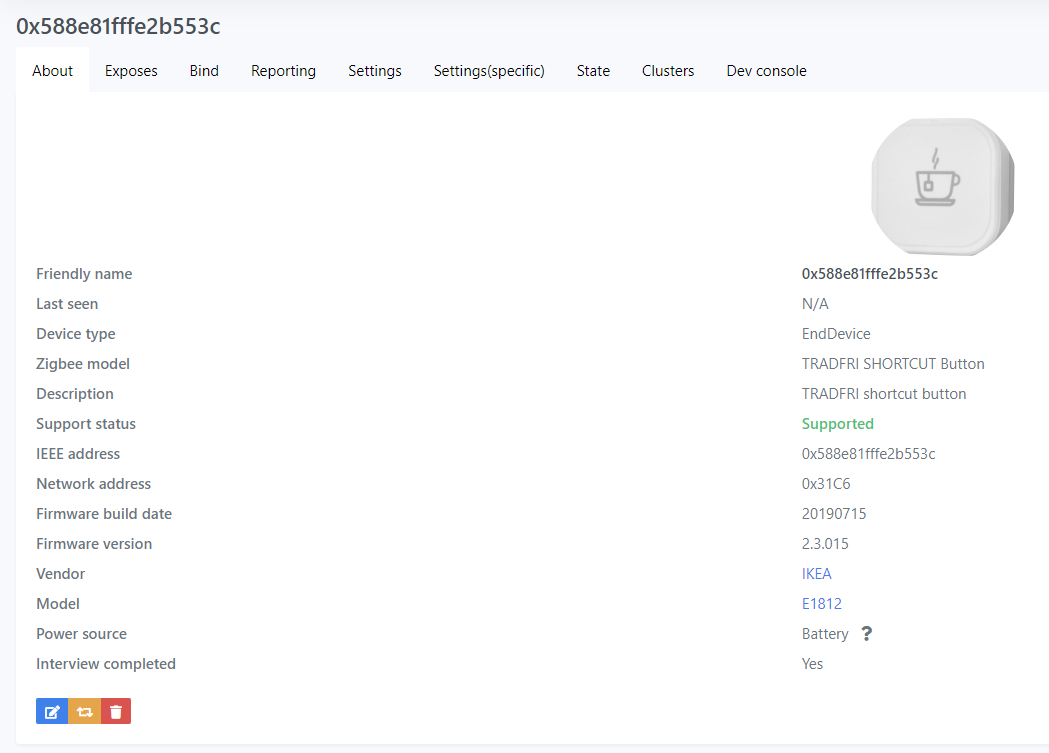Click the Firmware build date label

(x=104, y=514)
